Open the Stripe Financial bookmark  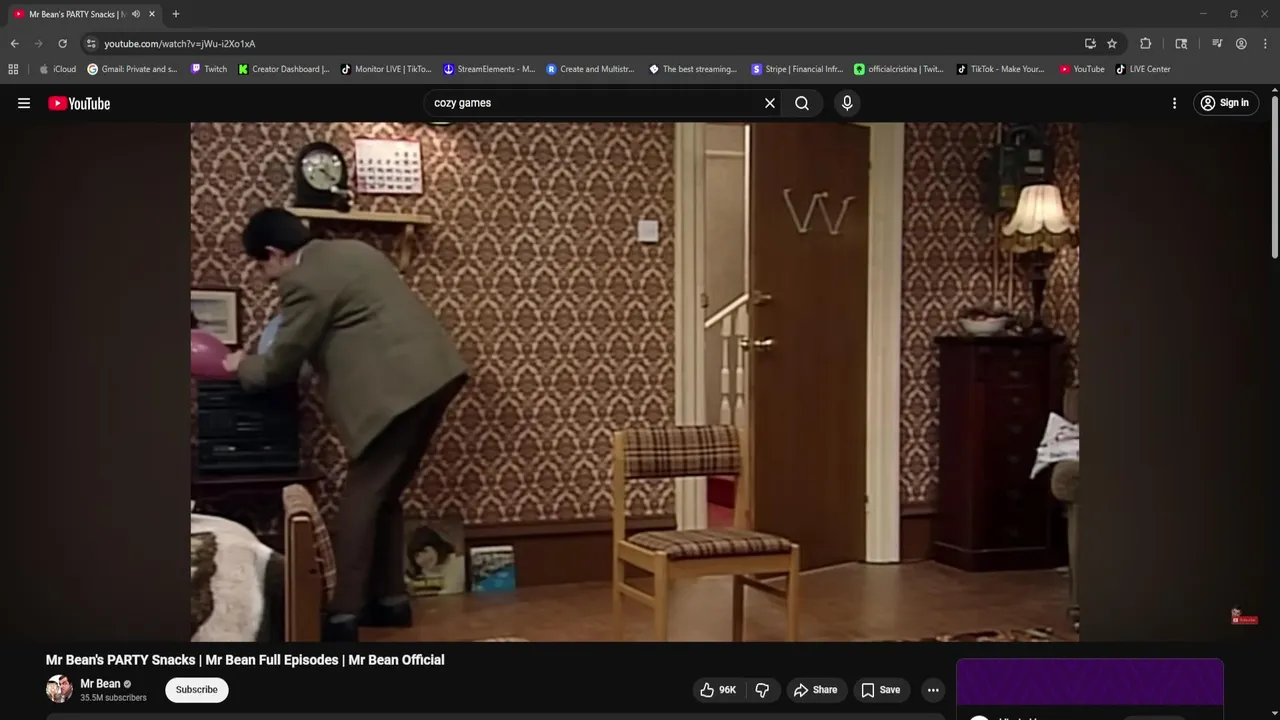[x=797, y=69]
